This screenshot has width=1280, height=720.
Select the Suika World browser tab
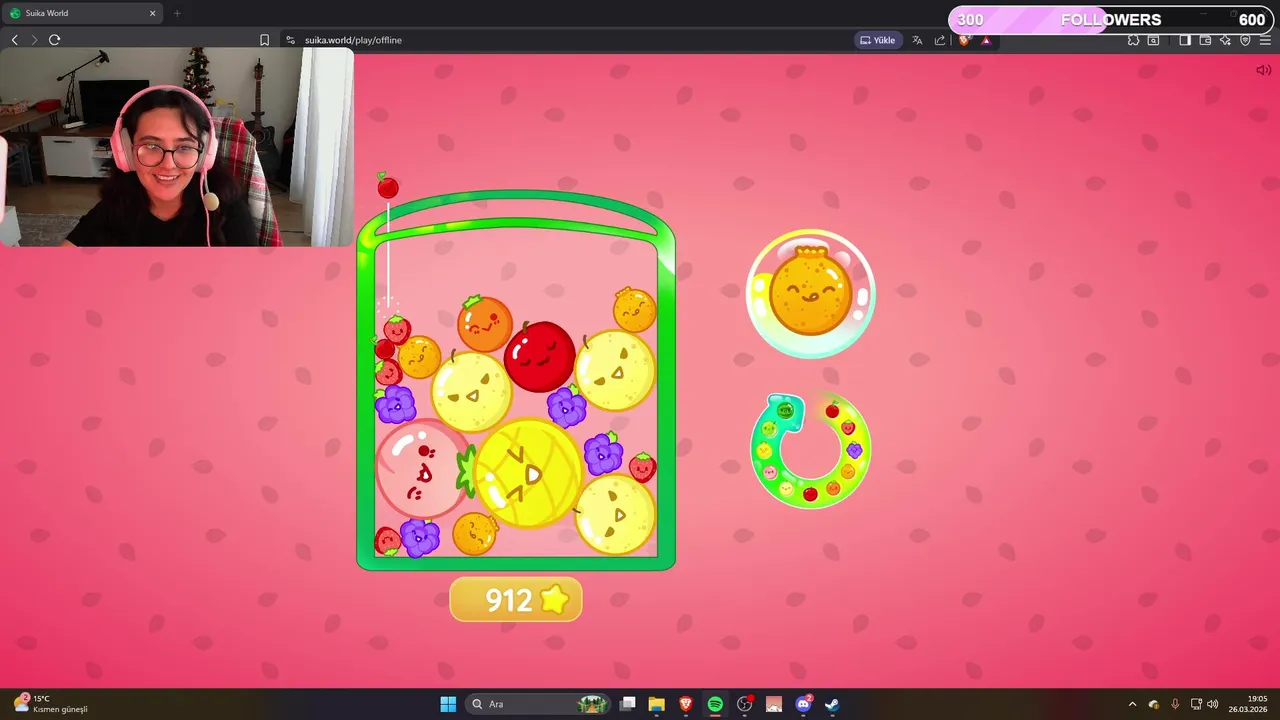pos(83,13)
